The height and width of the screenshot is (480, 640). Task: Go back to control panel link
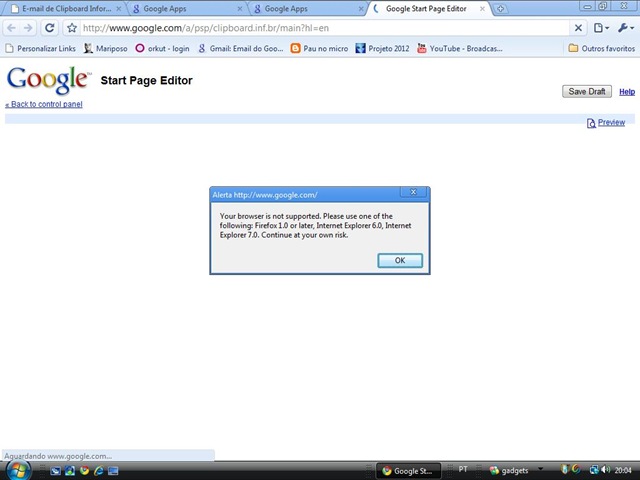pyautogui.click(x=44, y=104)
